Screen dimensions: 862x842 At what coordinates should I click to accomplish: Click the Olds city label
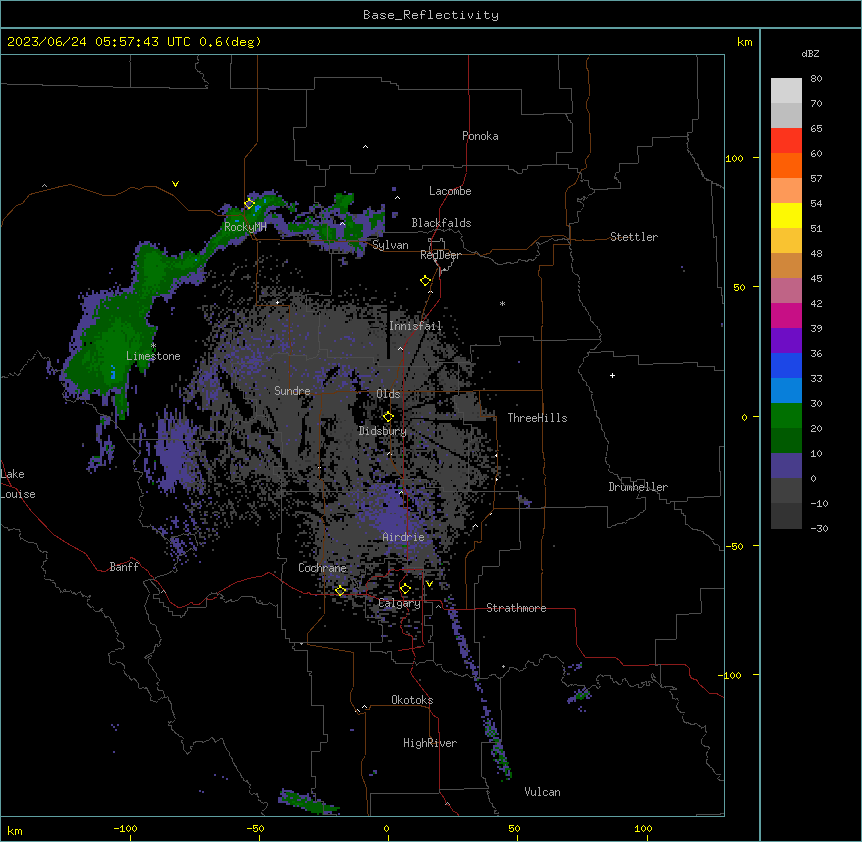point(388,394)
